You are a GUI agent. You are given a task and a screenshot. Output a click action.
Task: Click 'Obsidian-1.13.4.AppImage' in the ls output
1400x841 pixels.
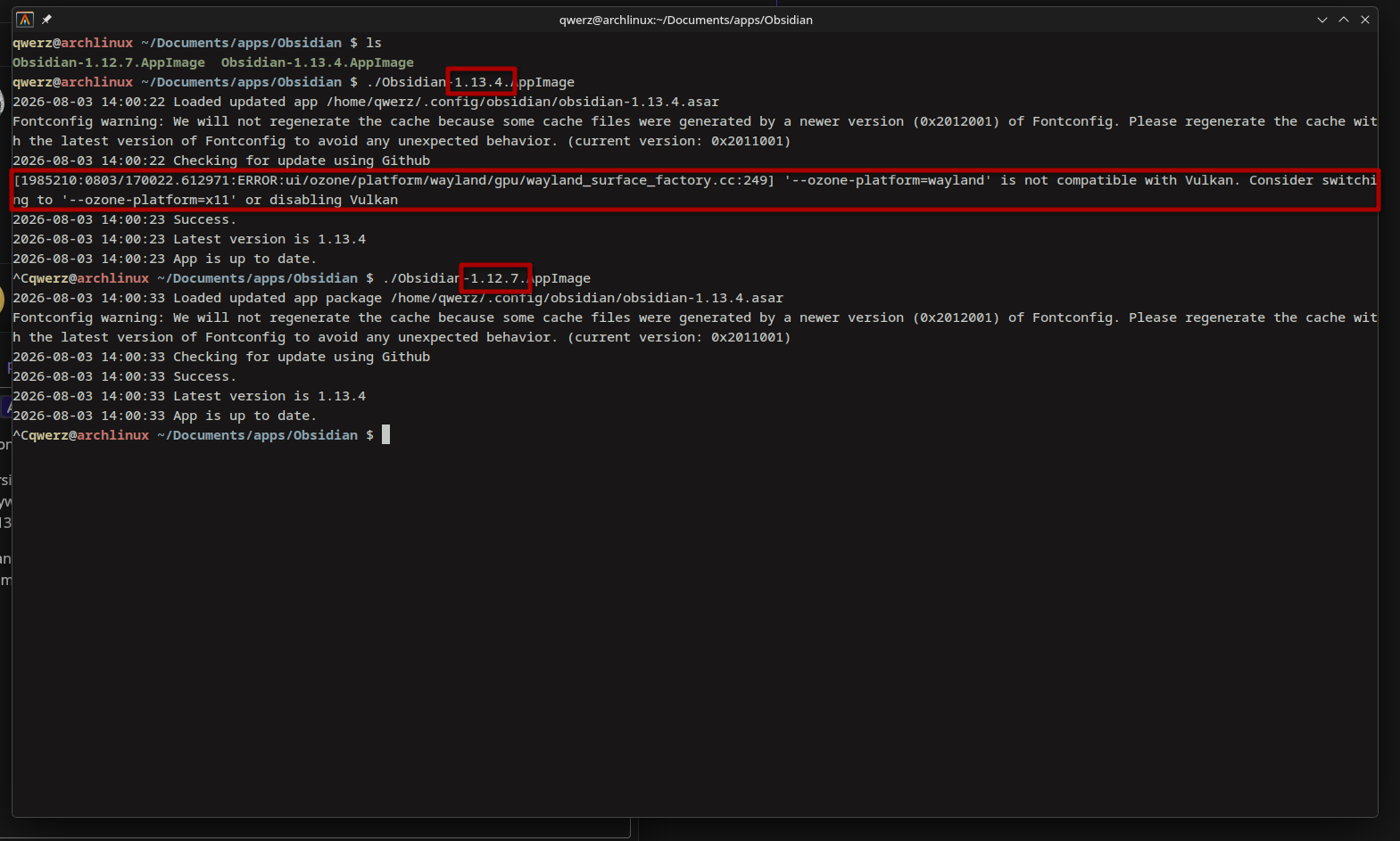(x=318, y=62)
